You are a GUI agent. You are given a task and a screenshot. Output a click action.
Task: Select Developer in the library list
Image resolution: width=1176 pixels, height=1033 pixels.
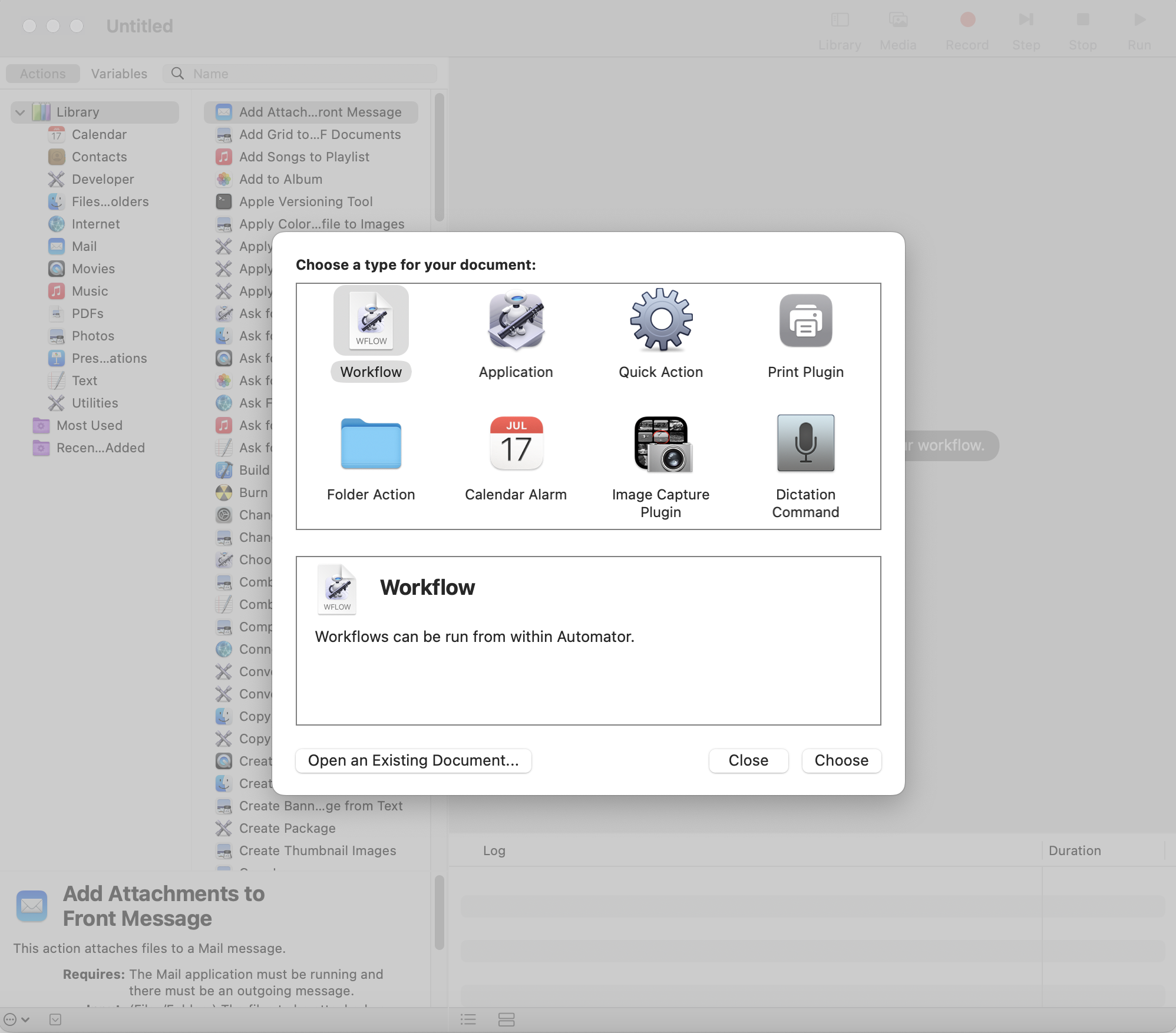103,179
